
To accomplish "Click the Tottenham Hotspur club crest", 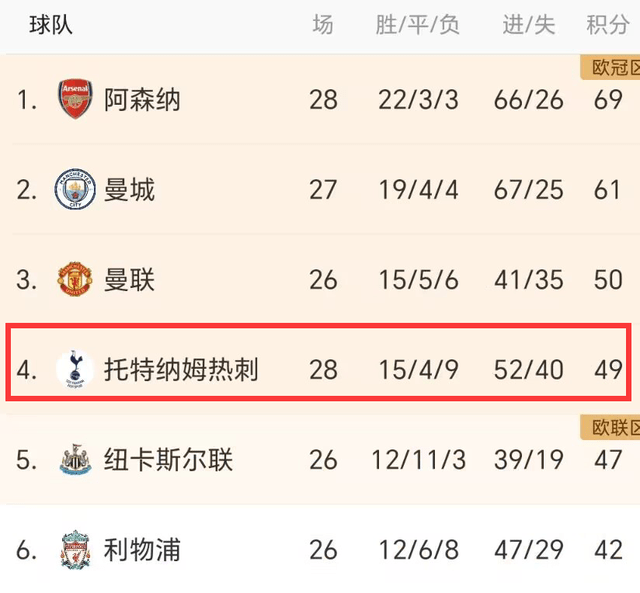I will coord(75,369).
